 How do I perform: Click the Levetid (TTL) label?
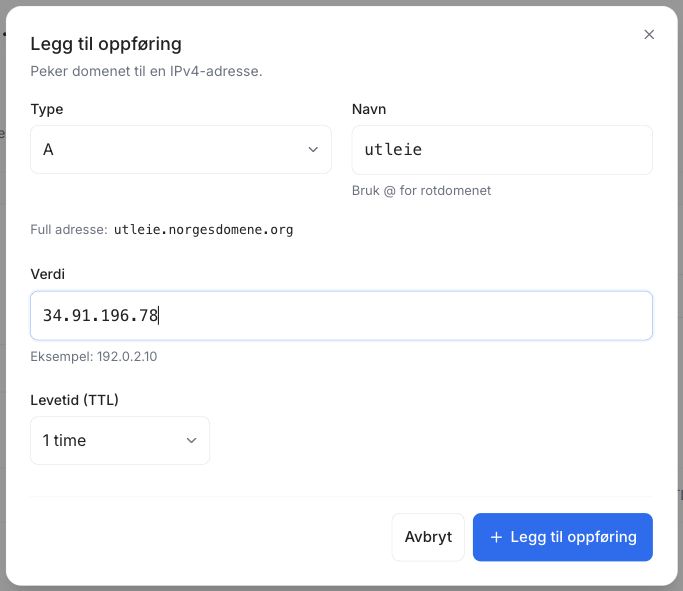(74, 399)
